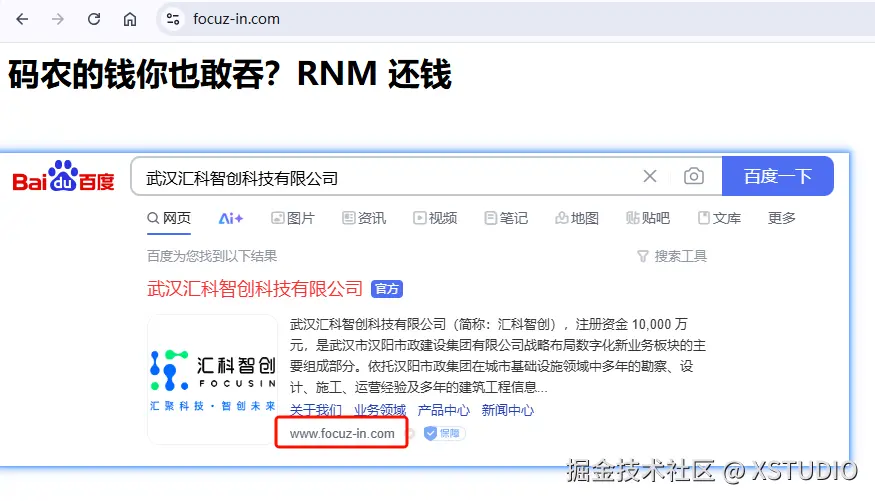
Task: Open the browser home page icon
Action: 129,19
